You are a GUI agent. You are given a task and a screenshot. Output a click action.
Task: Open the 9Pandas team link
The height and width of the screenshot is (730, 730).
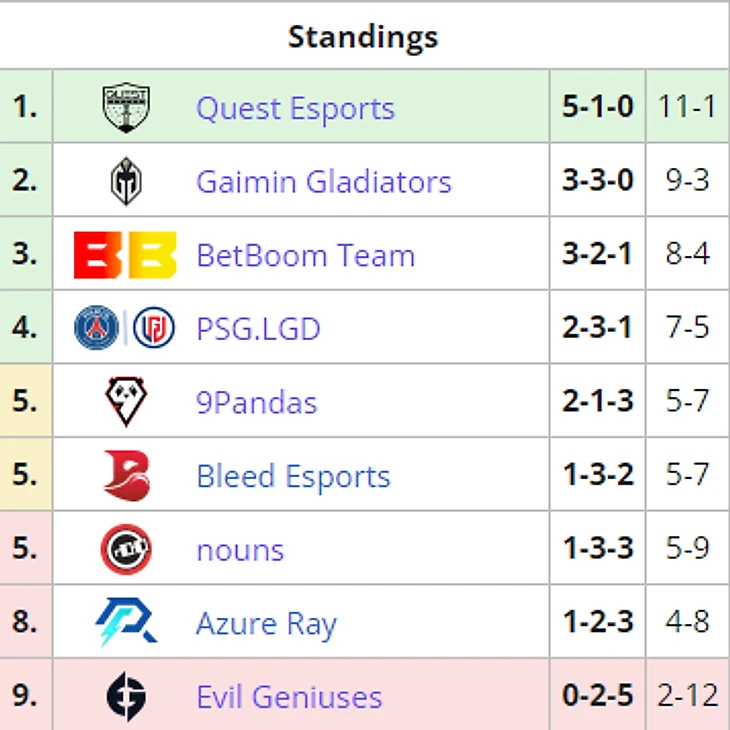[x=257, y=402]
